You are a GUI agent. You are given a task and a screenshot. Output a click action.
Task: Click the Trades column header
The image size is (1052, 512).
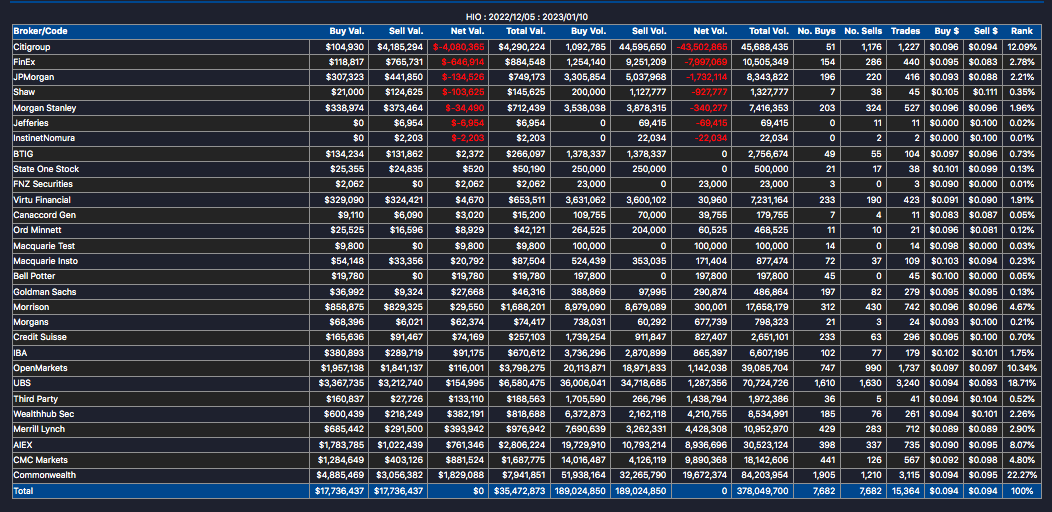pyautogui.click(x=905, y=31)
